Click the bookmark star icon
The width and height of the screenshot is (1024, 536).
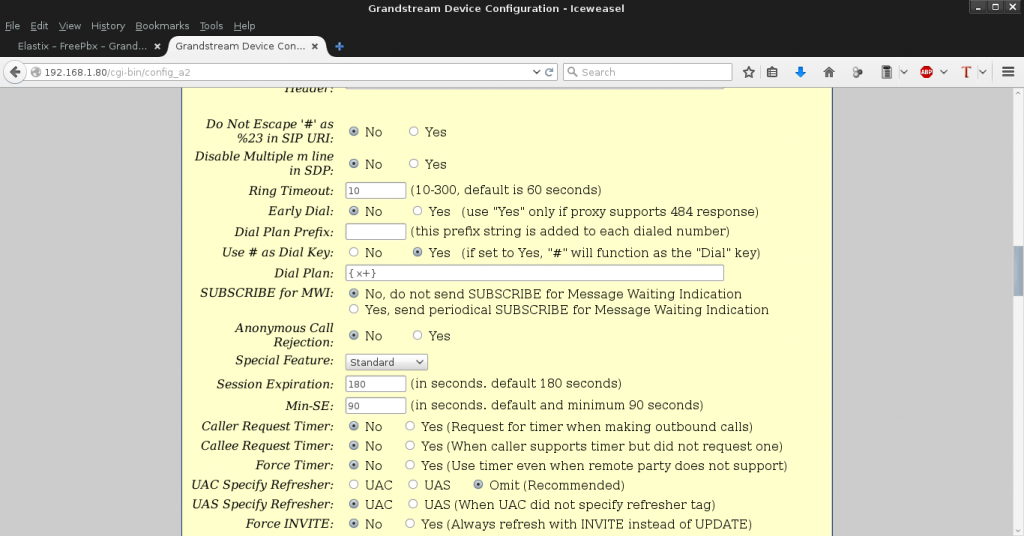click(x=748, y=72)
